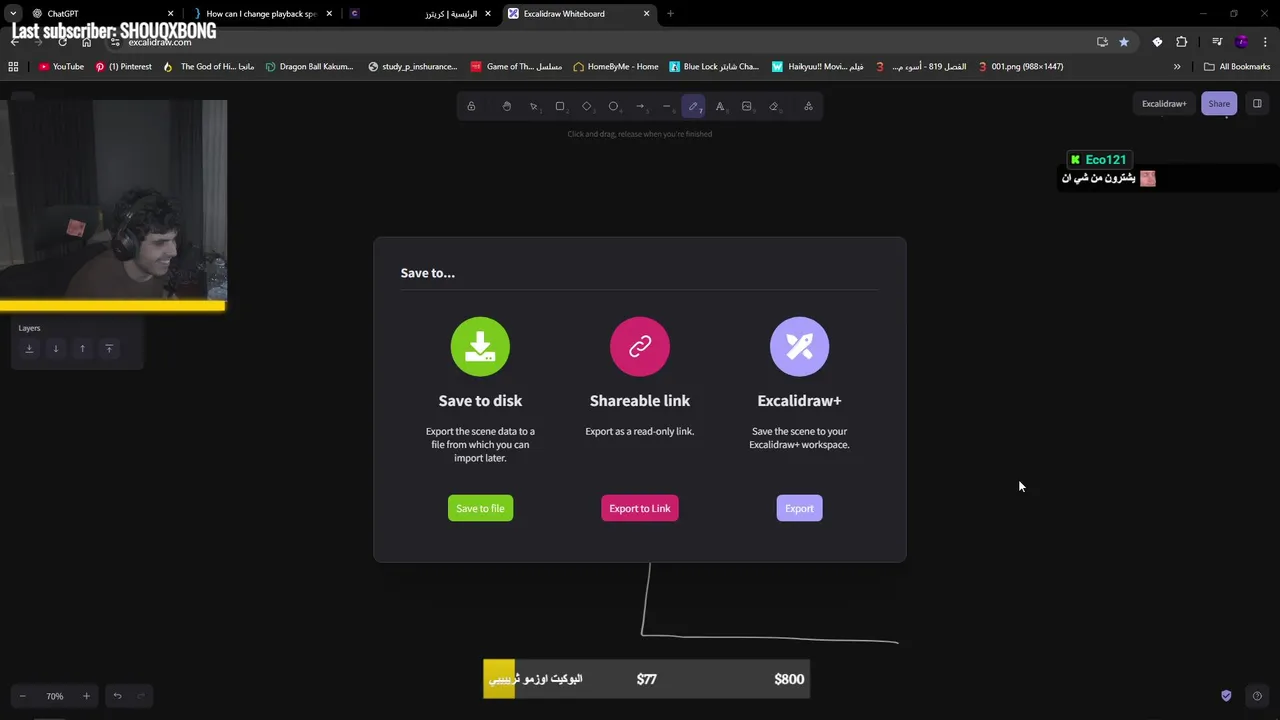
Task: Select the Selection arrow tool
Action: 533,106
